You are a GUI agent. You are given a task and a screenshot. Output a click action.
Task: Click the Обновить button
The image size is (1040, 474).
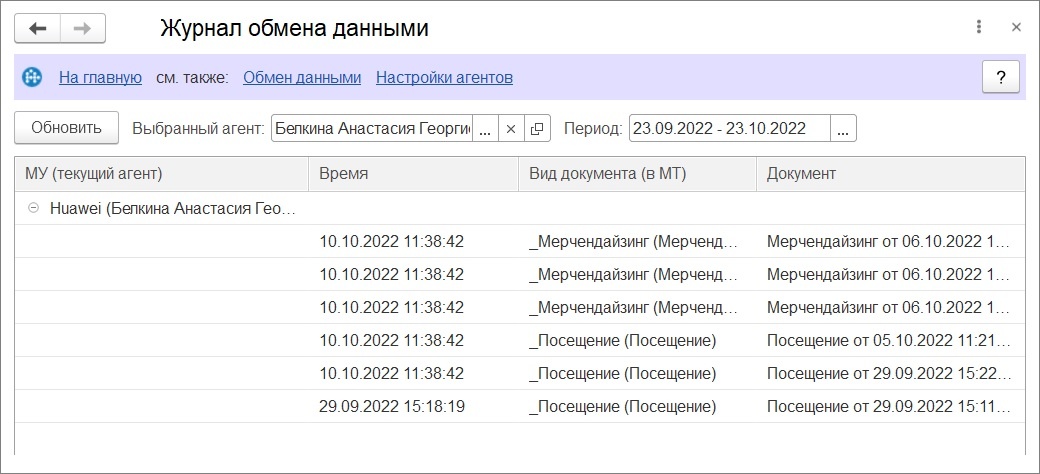coord(66,127)
